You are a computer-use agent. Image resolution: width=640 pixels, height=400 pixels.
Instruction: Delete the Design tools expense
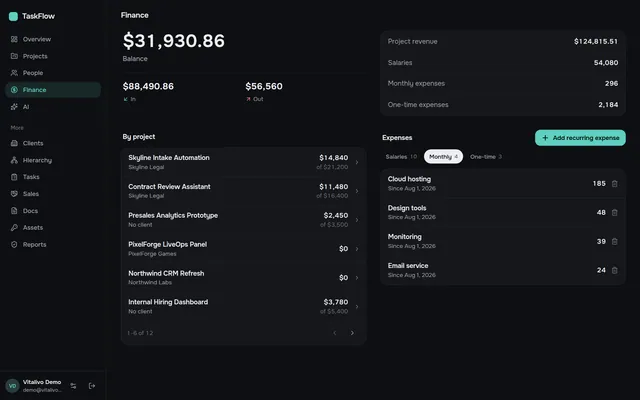pyautogui.click(x=614, y=213)
